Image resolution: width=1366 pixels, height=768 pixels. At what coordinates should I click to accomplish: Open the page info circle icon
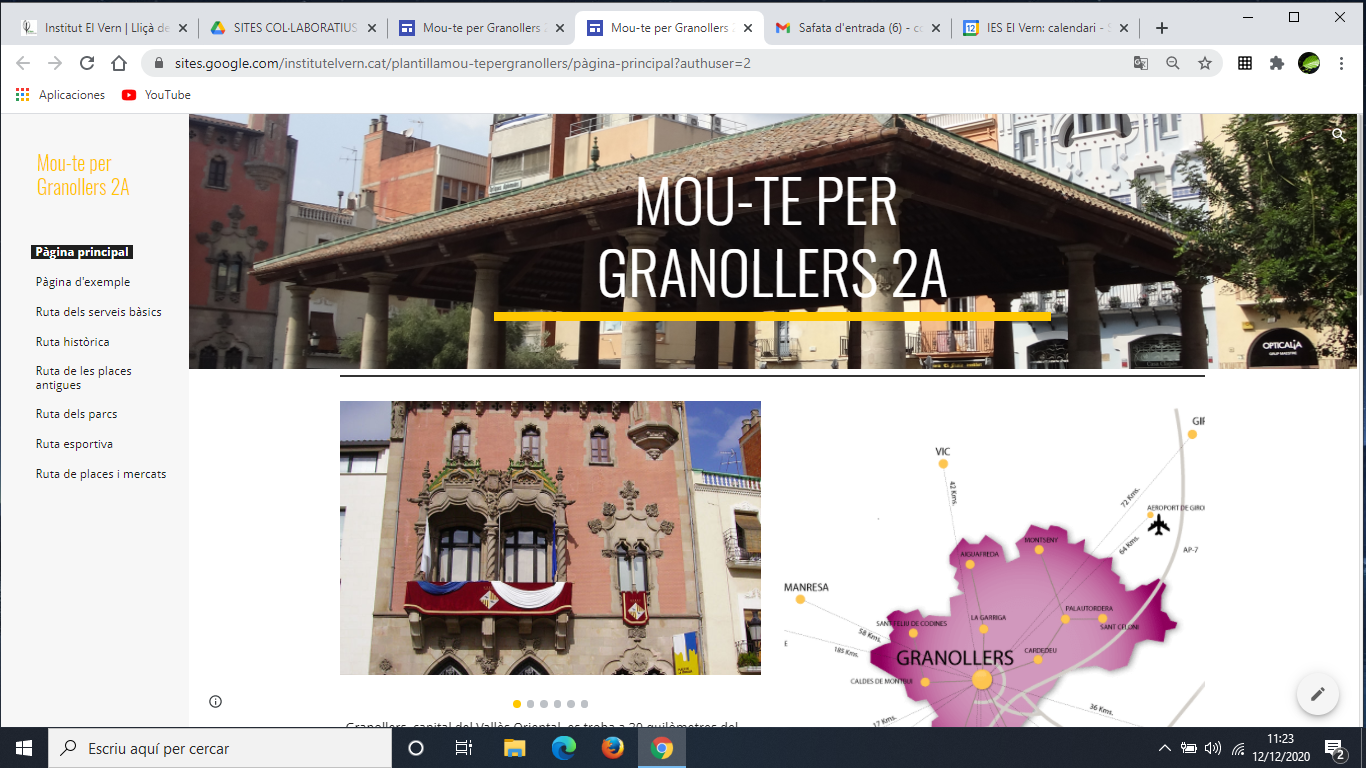(x=215, y=701)
